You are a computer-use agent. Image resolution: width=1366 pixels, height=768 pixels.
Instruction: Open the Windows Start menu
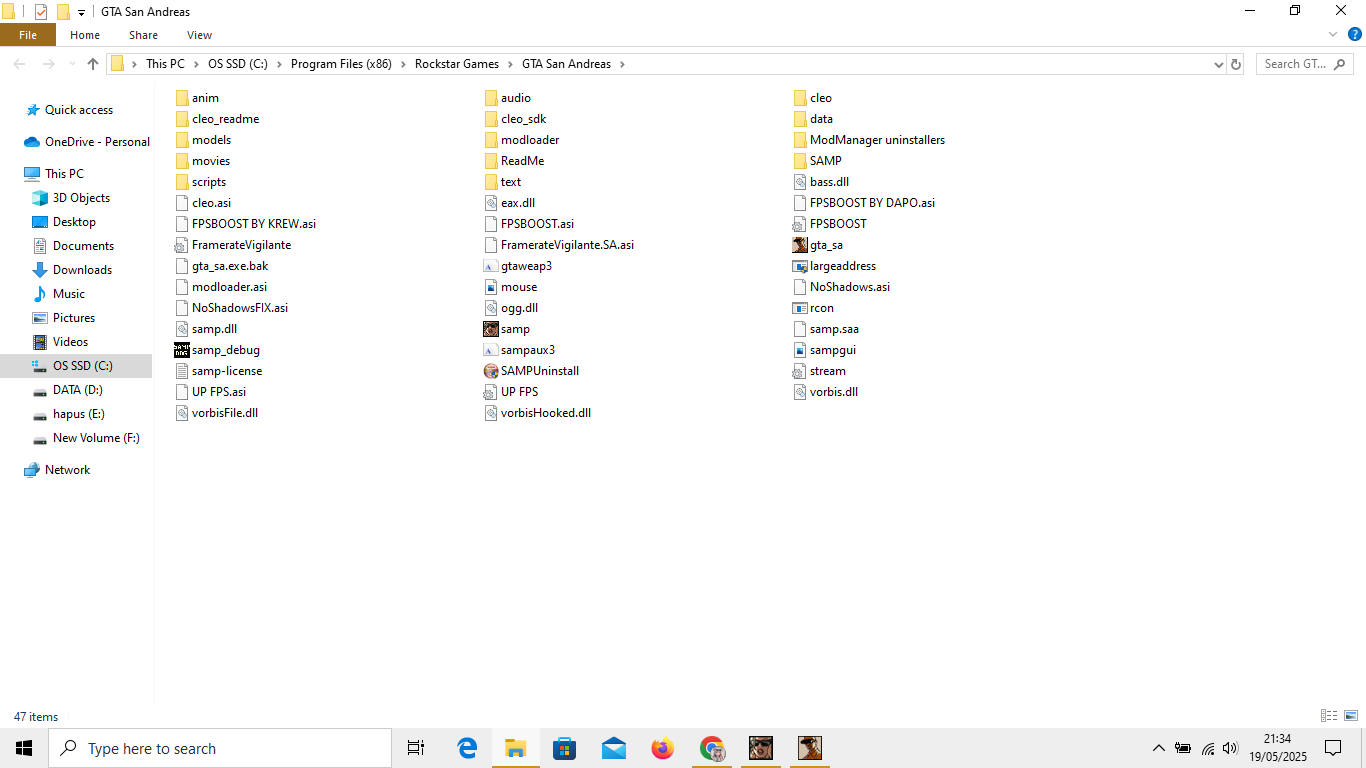click(x=24, y=748)
